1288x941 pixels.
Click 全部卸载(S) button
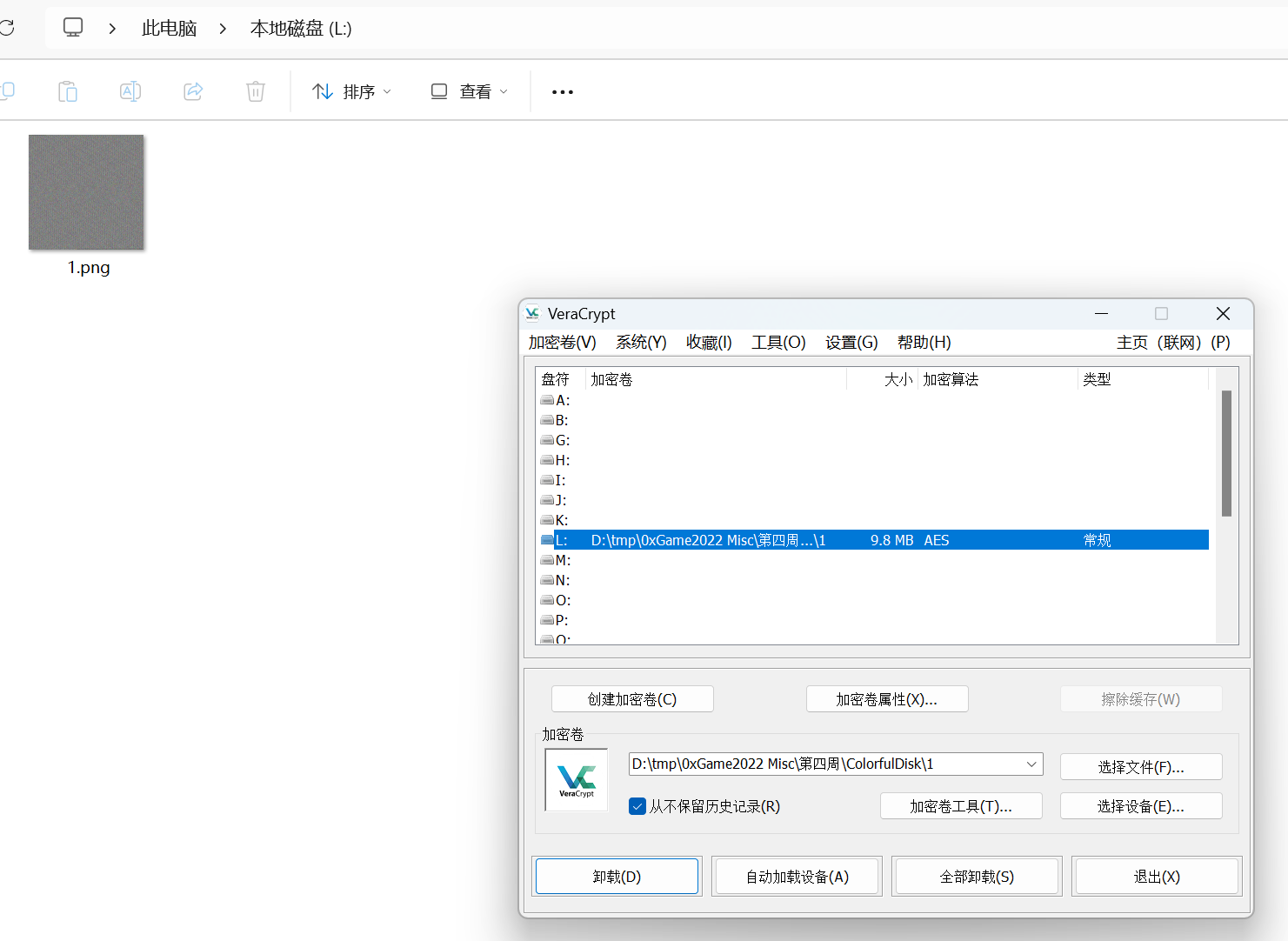977,877
